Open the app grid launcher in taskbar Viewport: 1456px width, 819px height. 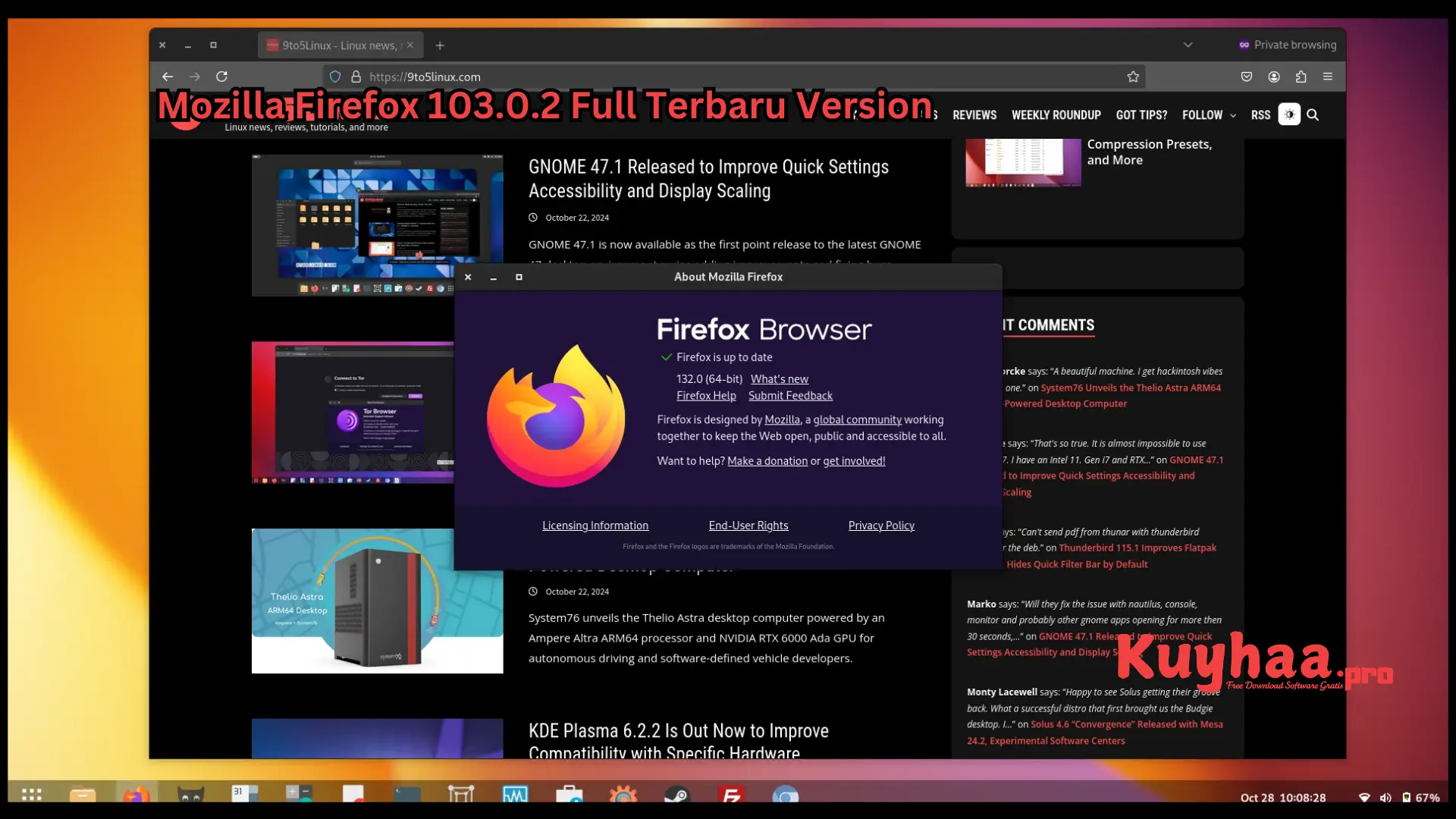pyautogui.click(x=31, y=794)
